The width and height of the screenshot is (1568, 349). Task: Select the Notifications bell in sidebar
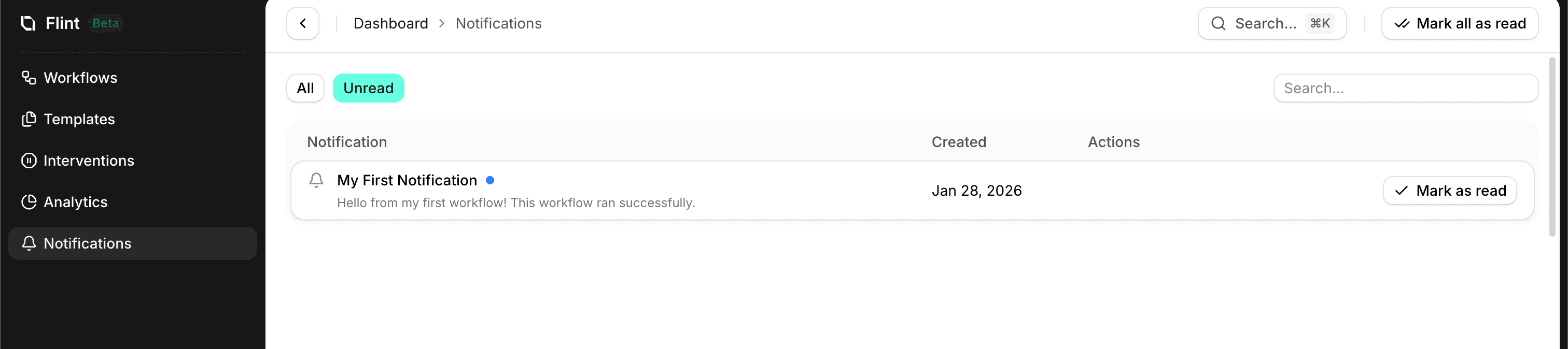click(29, 243)
